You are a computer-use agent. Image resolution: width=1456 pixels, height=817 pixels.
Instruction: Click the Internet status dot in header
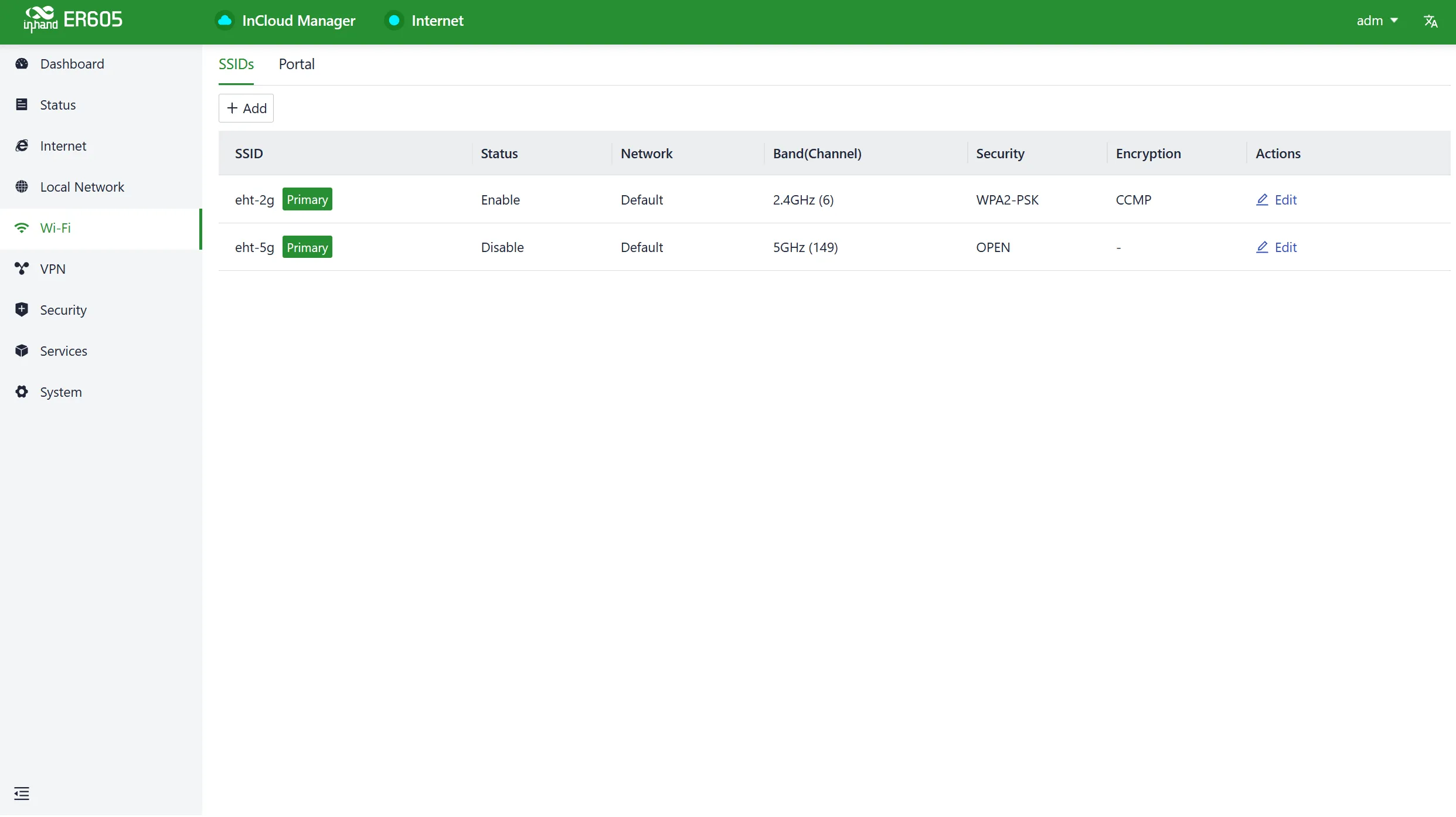(394, 21)
